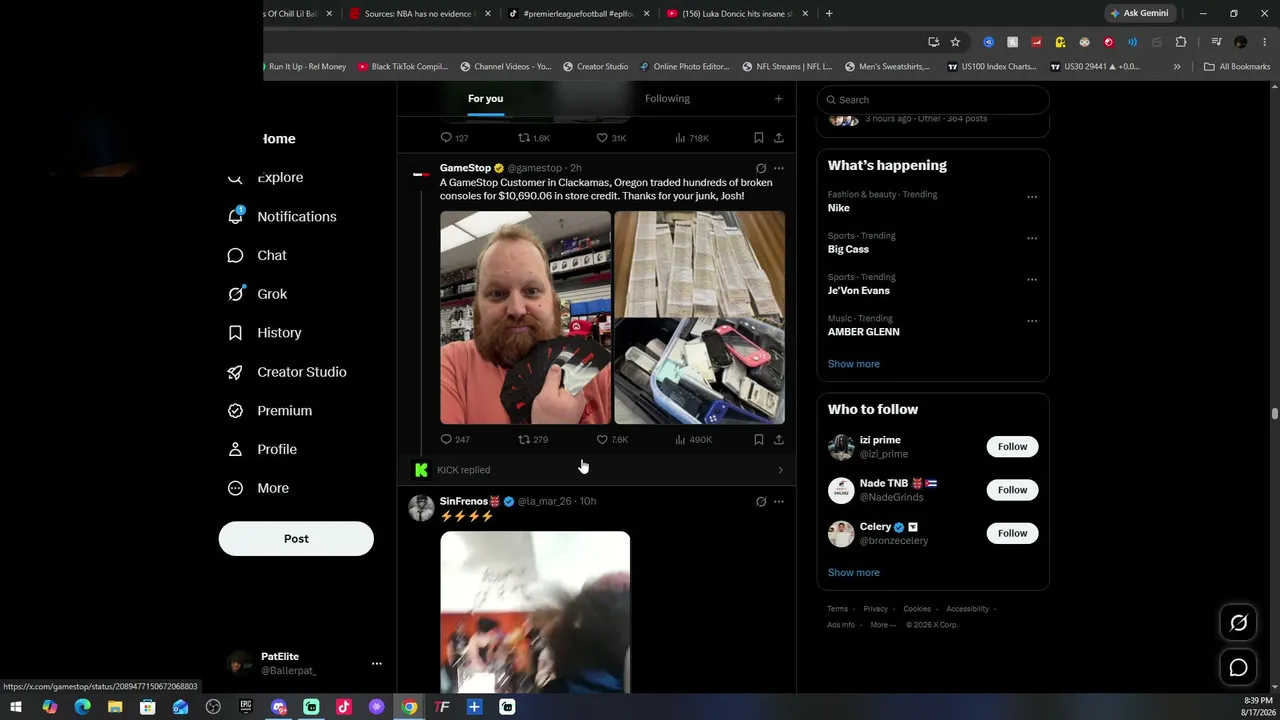Bookmark this page with the star icon
The height and width of the screenshot is (720, 1280).
(955, 42)
